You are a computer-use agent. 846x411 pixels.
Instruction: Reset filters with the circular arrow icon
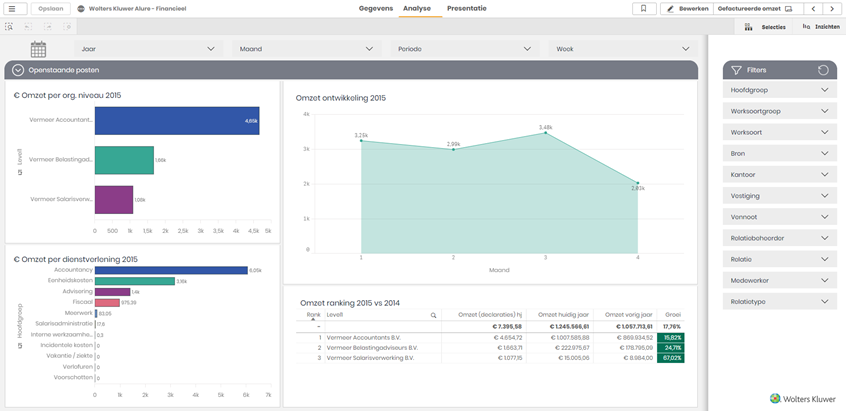coord(823,70)
